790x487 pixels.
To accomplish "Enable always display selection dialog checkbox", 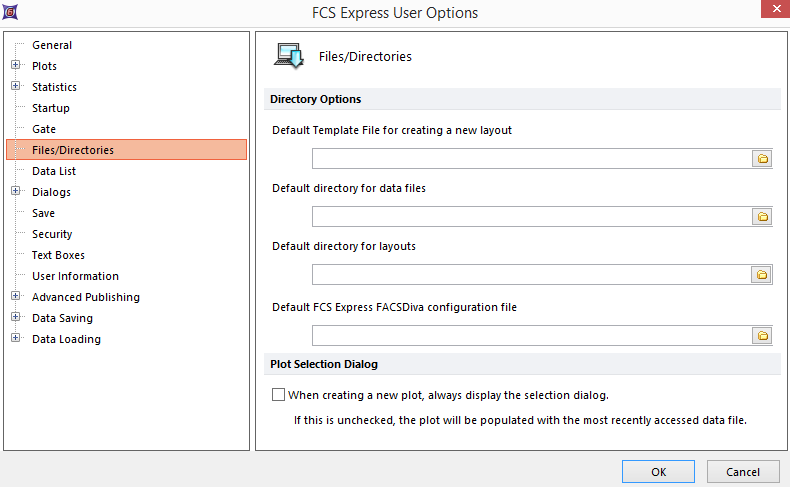I will [279, 395].
